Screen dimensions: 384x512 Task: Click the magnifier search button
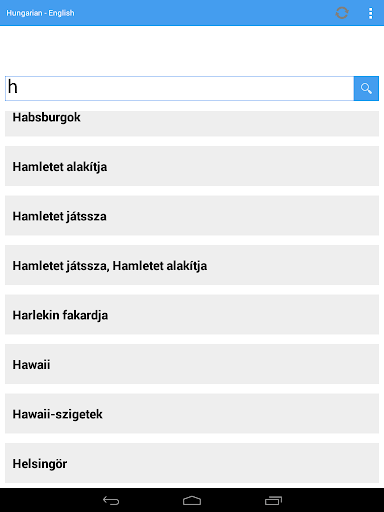click(x=366, y=88)
